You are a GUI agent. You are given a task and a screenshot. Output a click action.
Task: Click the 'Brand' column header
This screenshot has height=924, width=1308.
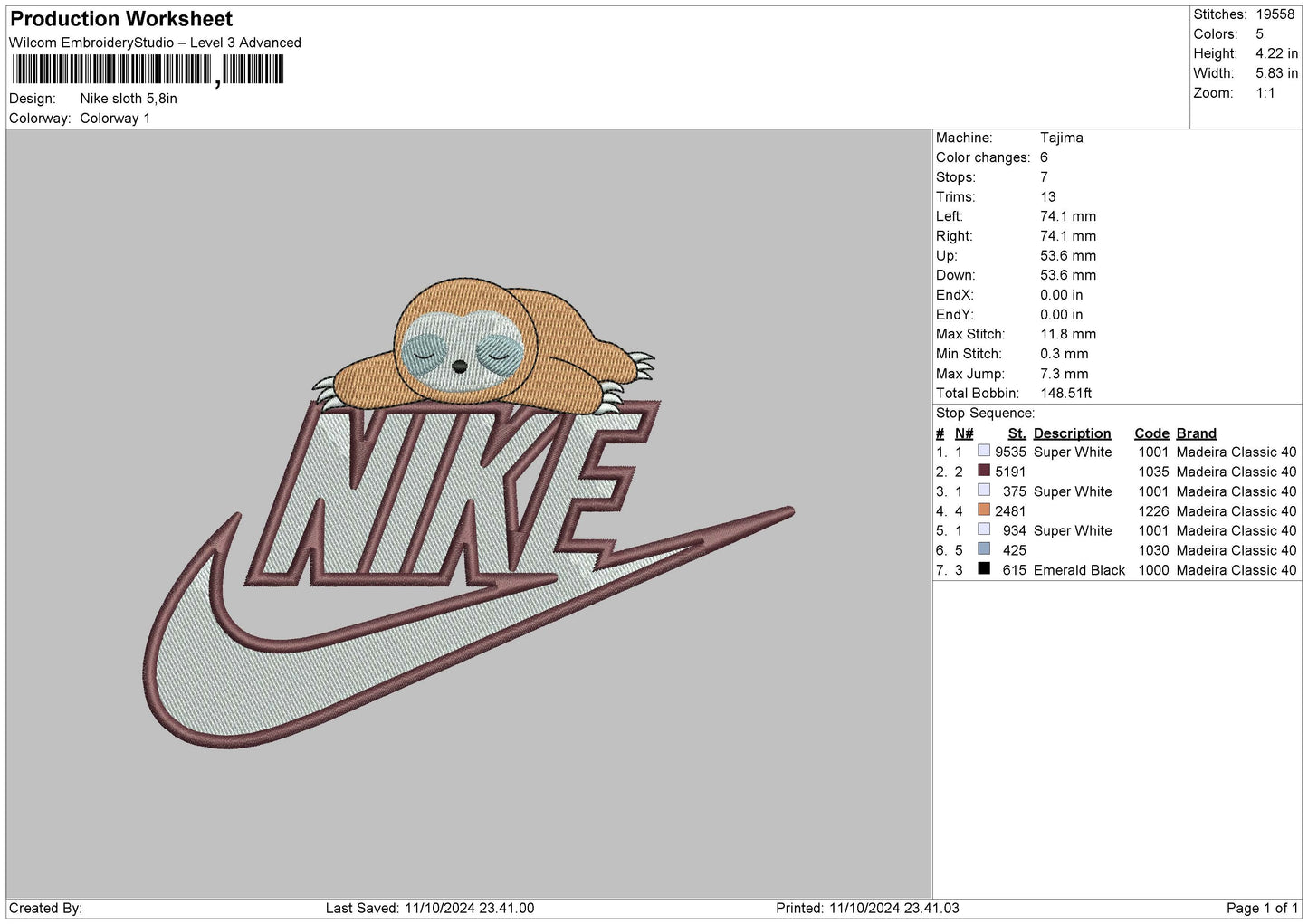(x=1197, y=433)
